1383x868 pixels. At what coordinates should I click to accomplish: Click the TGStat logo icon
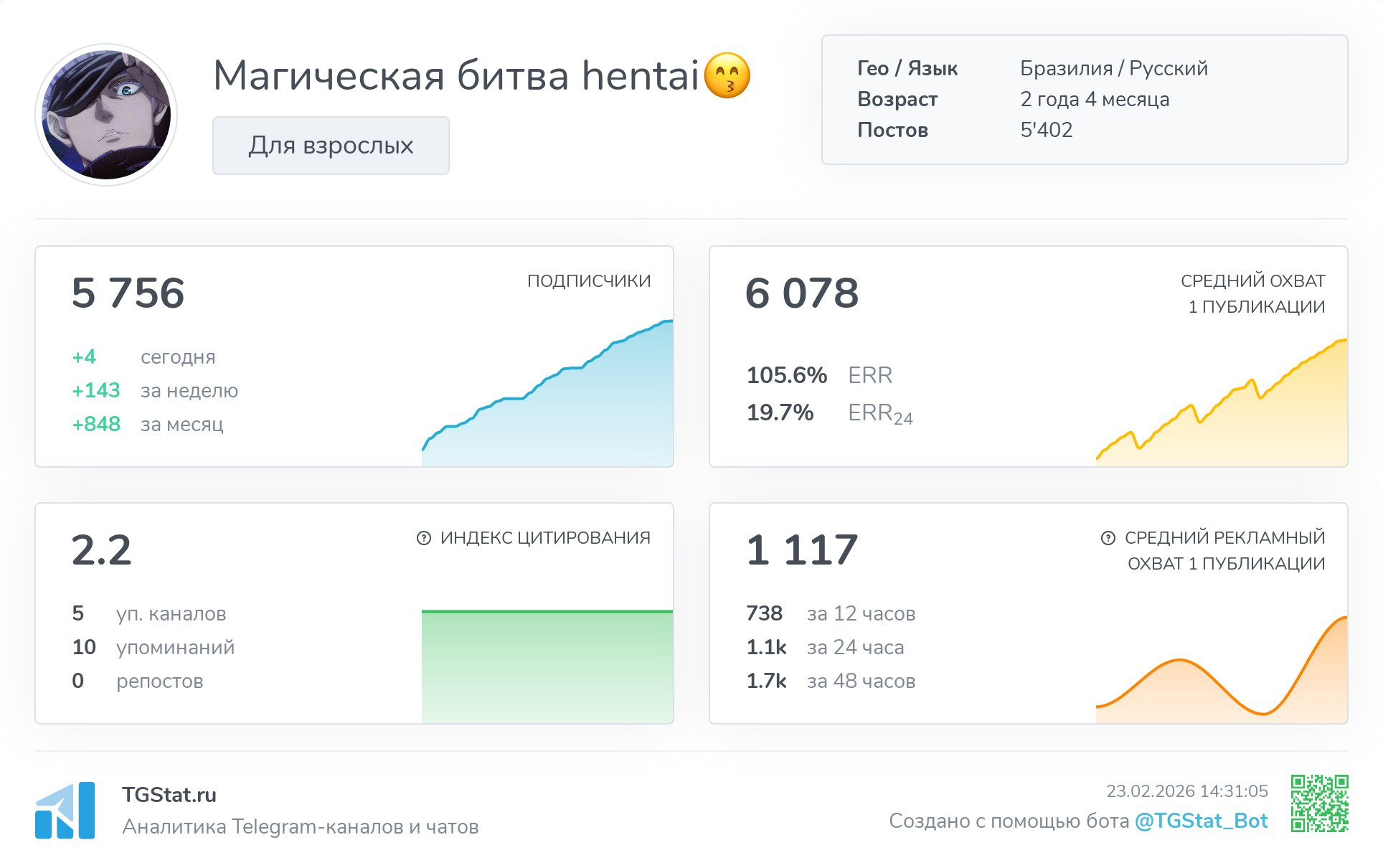(x=65, y=810)
